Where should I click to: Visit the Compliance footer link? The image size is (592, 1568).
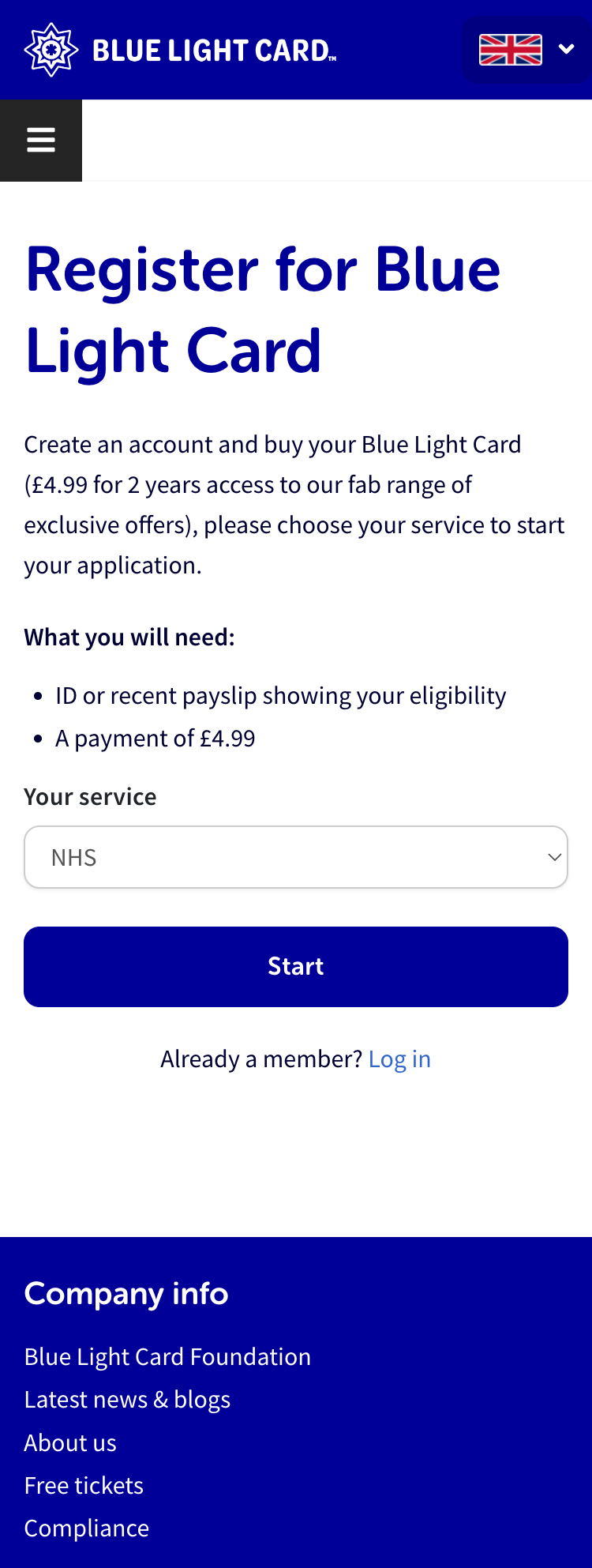[87, 1529]
